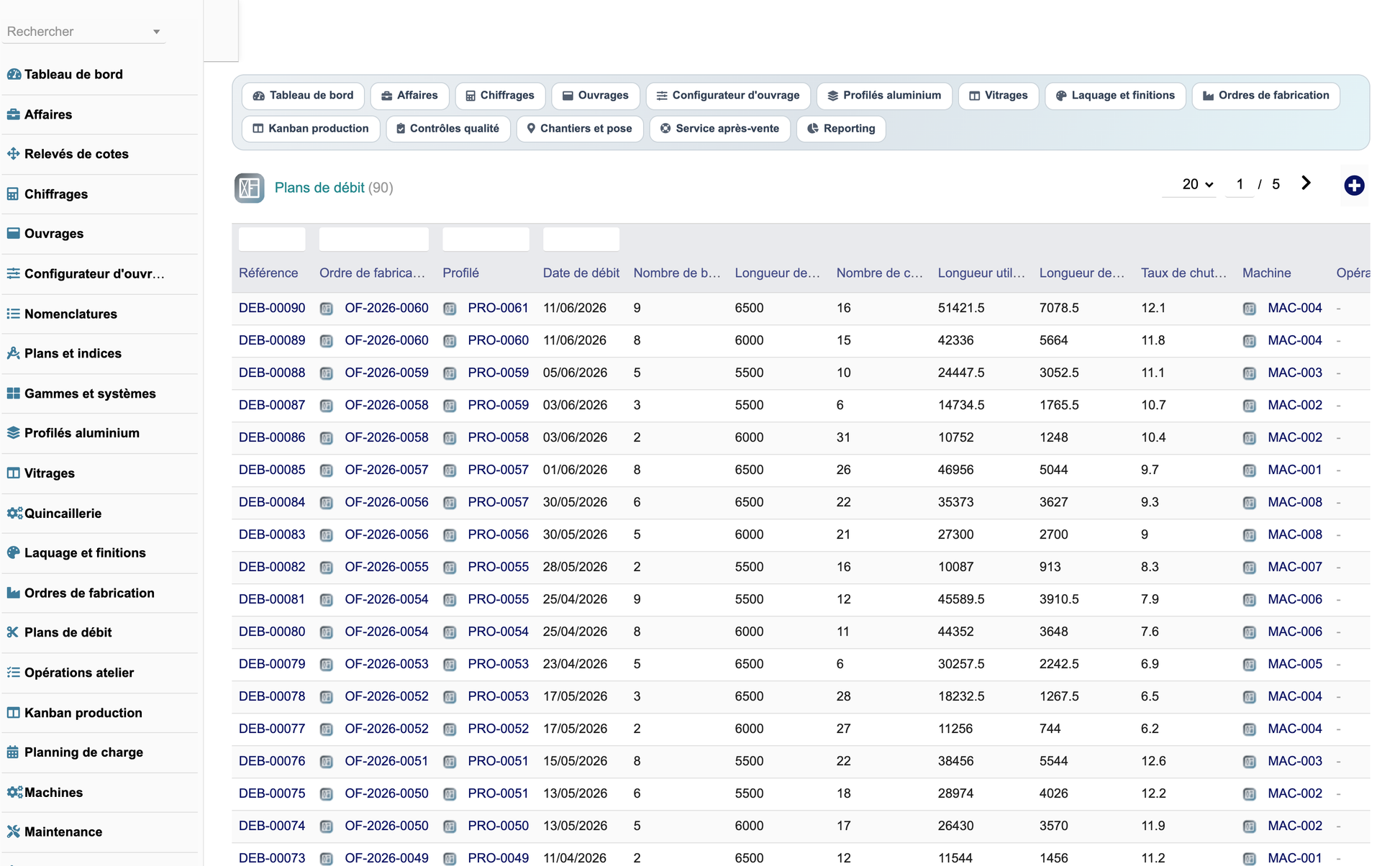Click the Ordre de fabrication filter field
This screenshot has height=866, width=1400.
tap(374, 239)
